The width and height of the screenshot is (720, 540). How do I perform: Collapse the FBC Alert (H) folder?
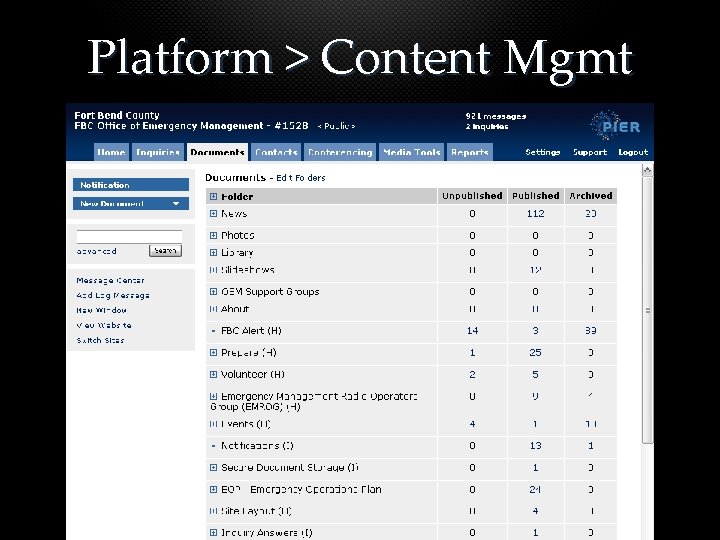213,331
